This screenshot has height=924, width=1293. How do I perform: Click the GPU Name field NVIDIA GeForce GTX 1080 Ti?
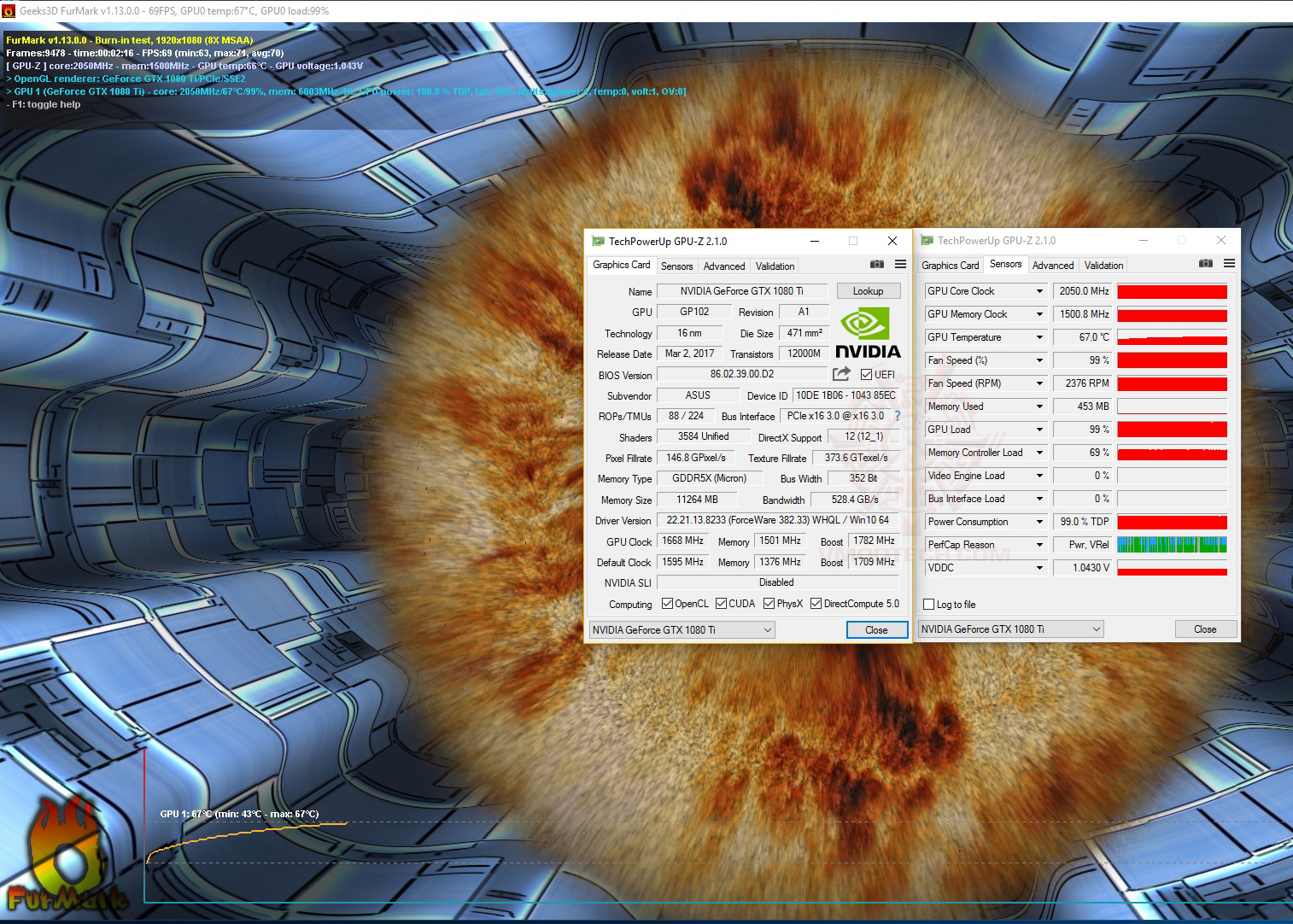click(x=742, y=291)
